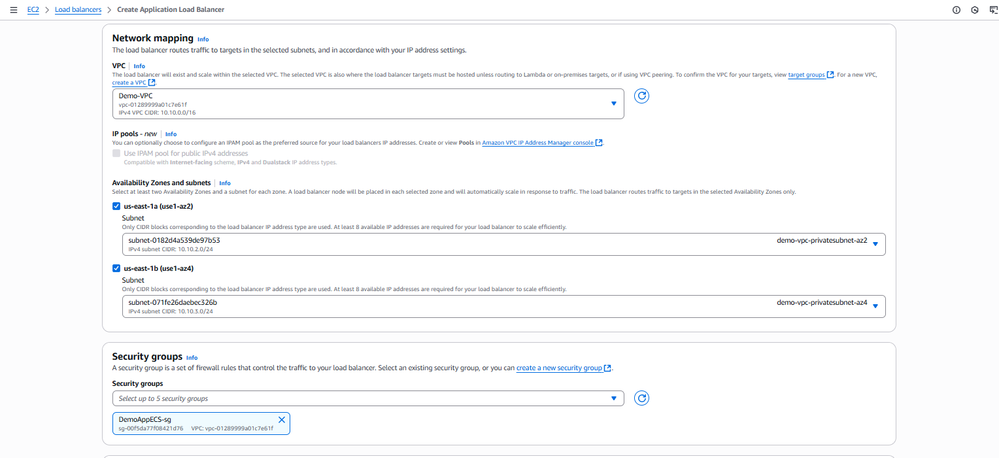
Task: Click the VPC refresh icon
Action: point(643,96)
